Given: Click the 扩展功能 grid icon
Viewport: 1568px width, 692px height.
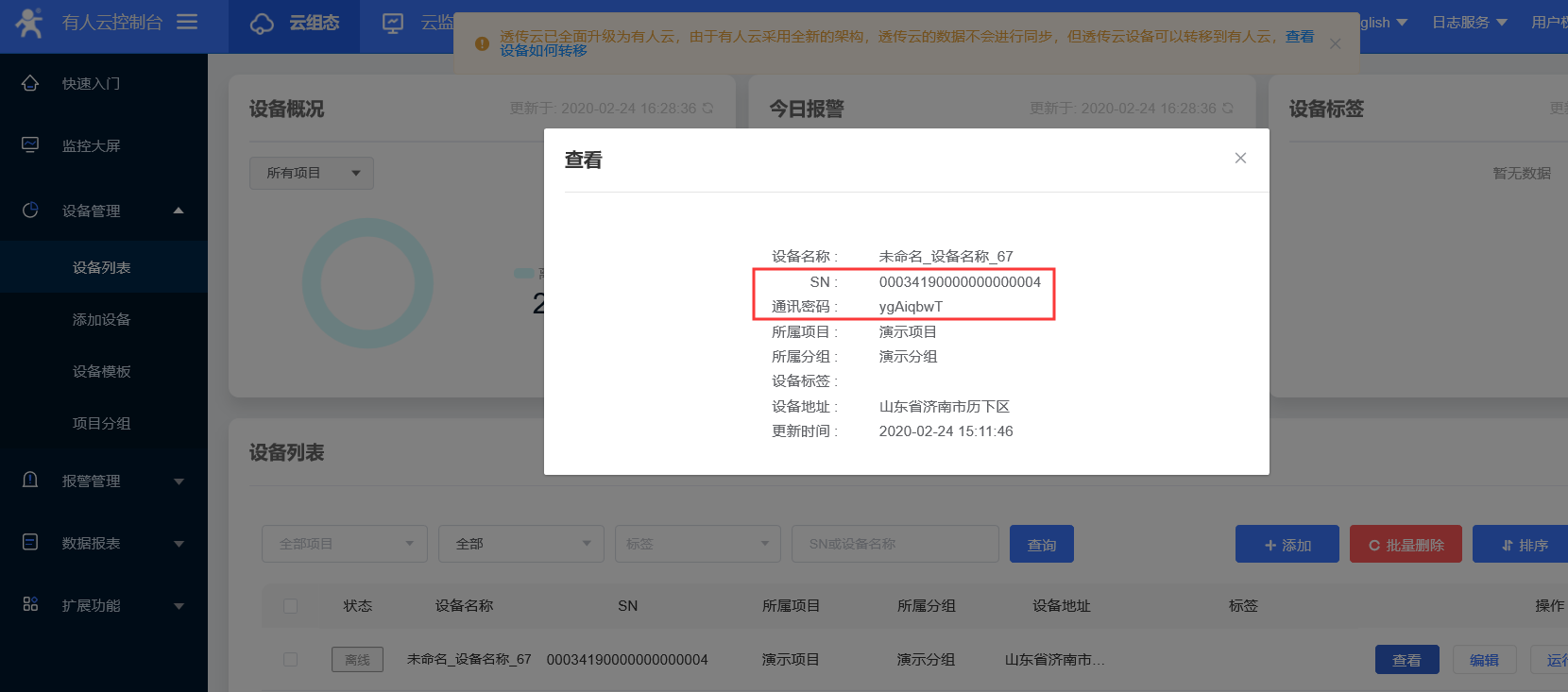Looking at the screenshot, I should (x=30, y=604).
